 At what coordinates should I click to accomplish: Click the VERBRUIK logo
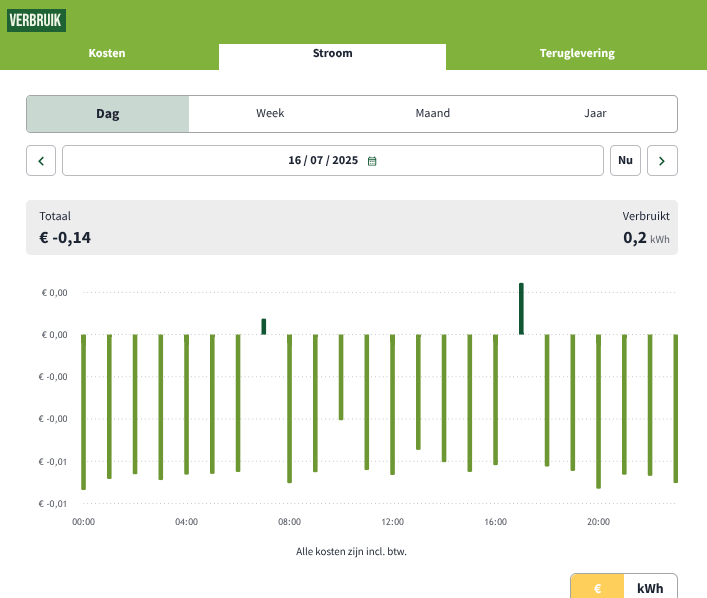click(x=36, y=20)
